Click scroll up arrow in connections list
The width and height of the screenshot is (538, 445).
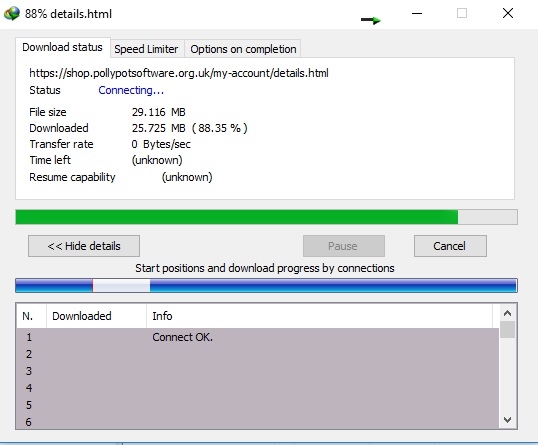[508, 313]
